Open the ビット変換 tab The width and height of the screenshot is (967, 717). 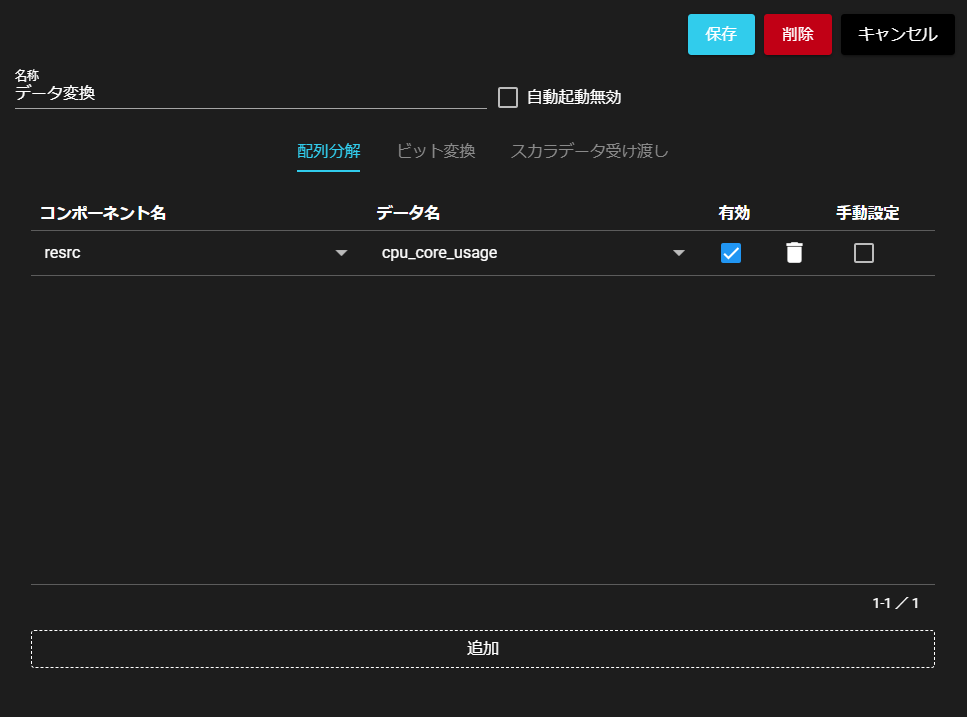[435, 152]
